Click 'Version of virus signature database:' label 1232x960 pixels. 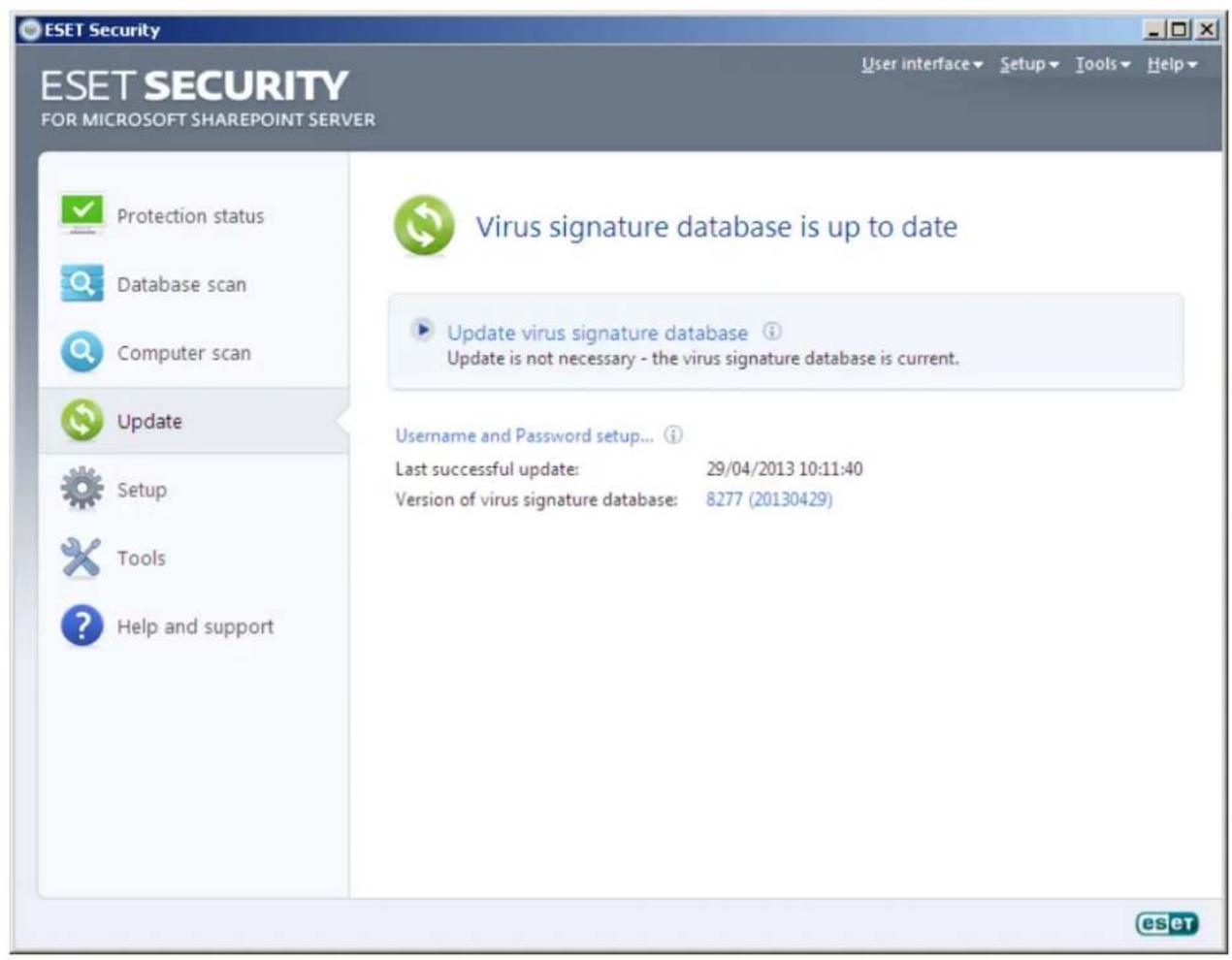click(x=536, y=499)
